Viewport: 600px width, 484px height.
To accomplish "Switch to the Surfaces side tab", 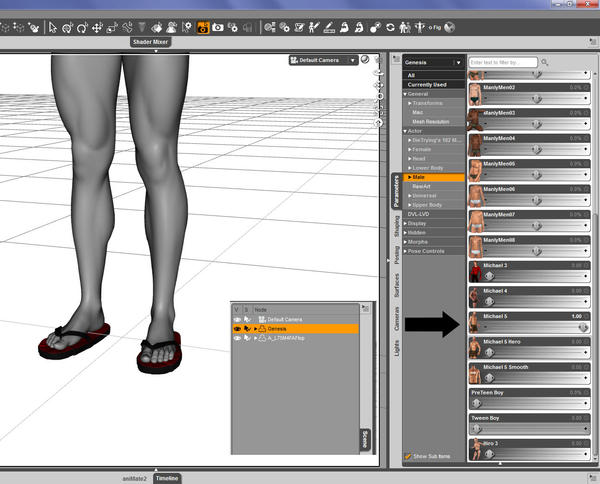I will [x=397, y=287].
